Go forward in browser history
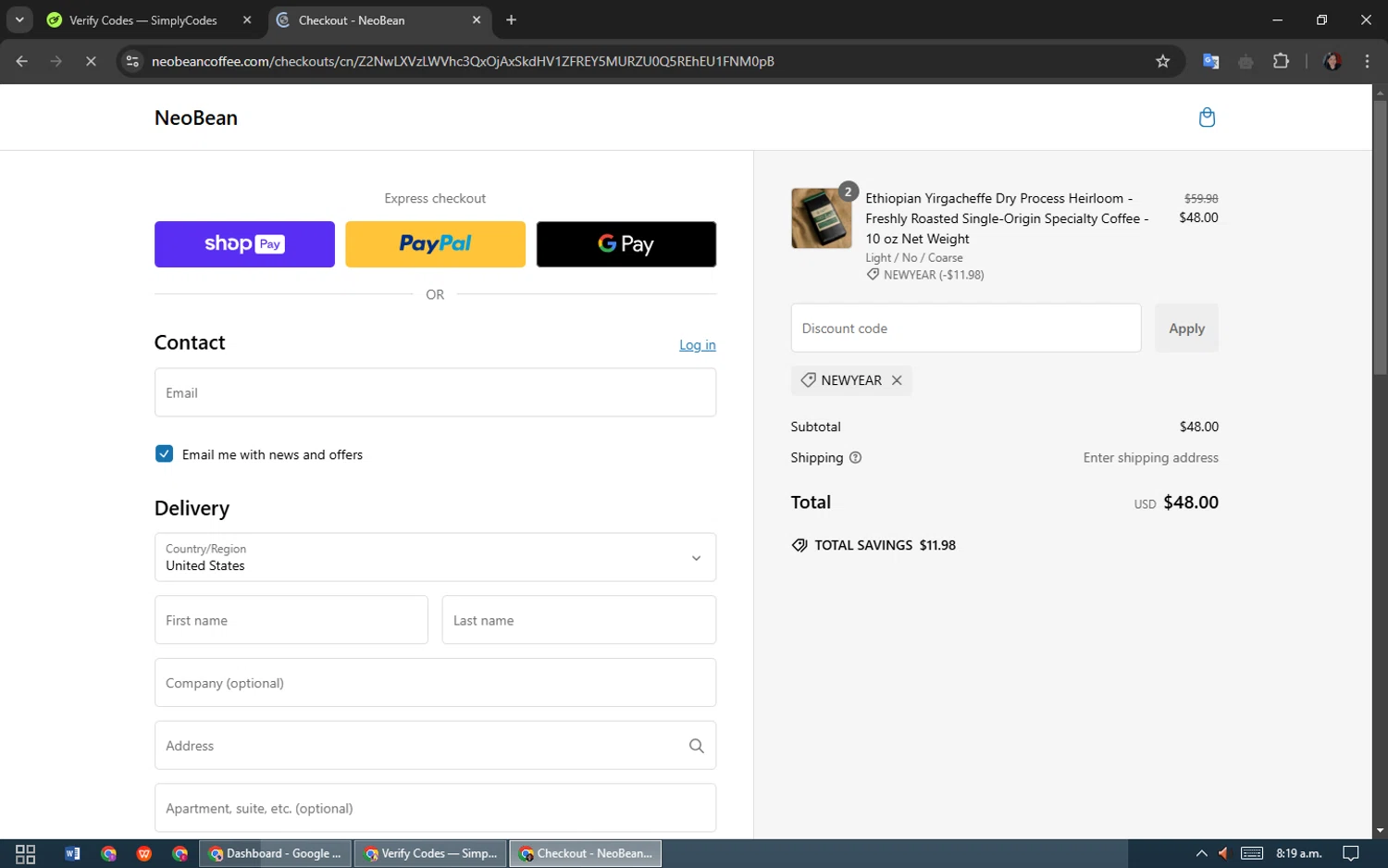Image resolution: width=1388 pixels, height=868 pixels. coord(56,61)
